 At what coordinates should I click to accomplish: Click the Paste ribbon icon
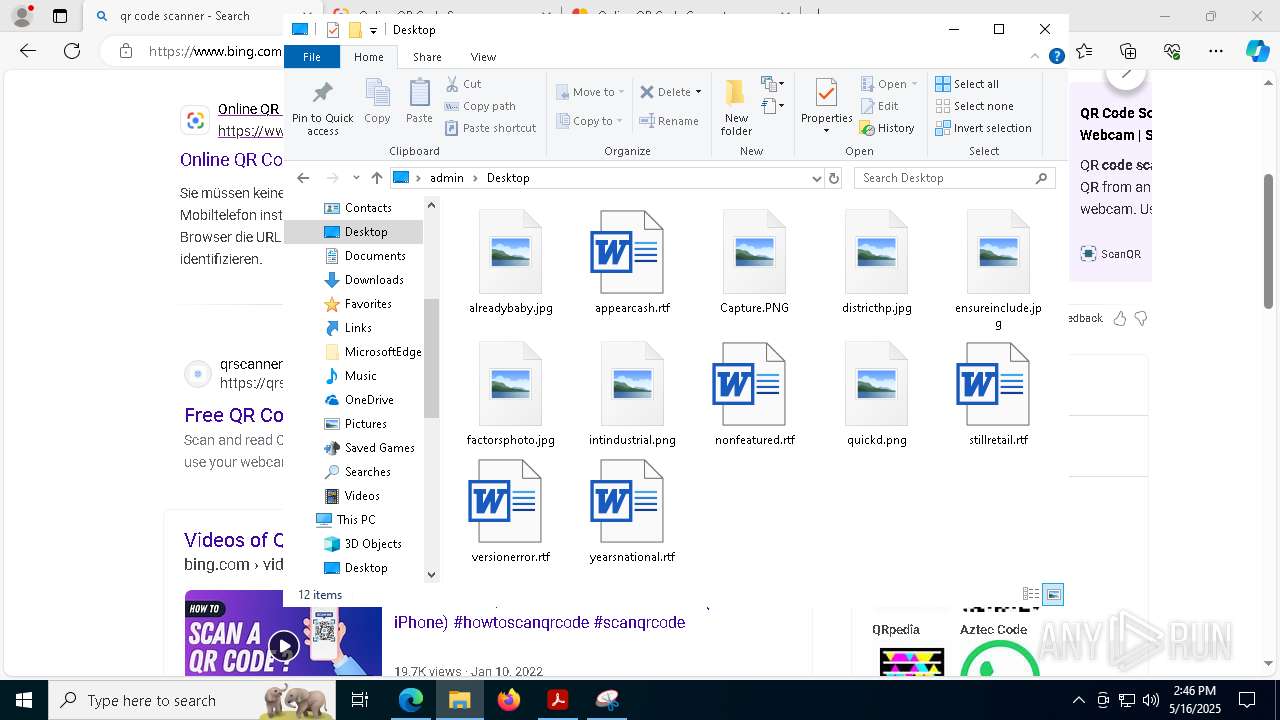419,102
